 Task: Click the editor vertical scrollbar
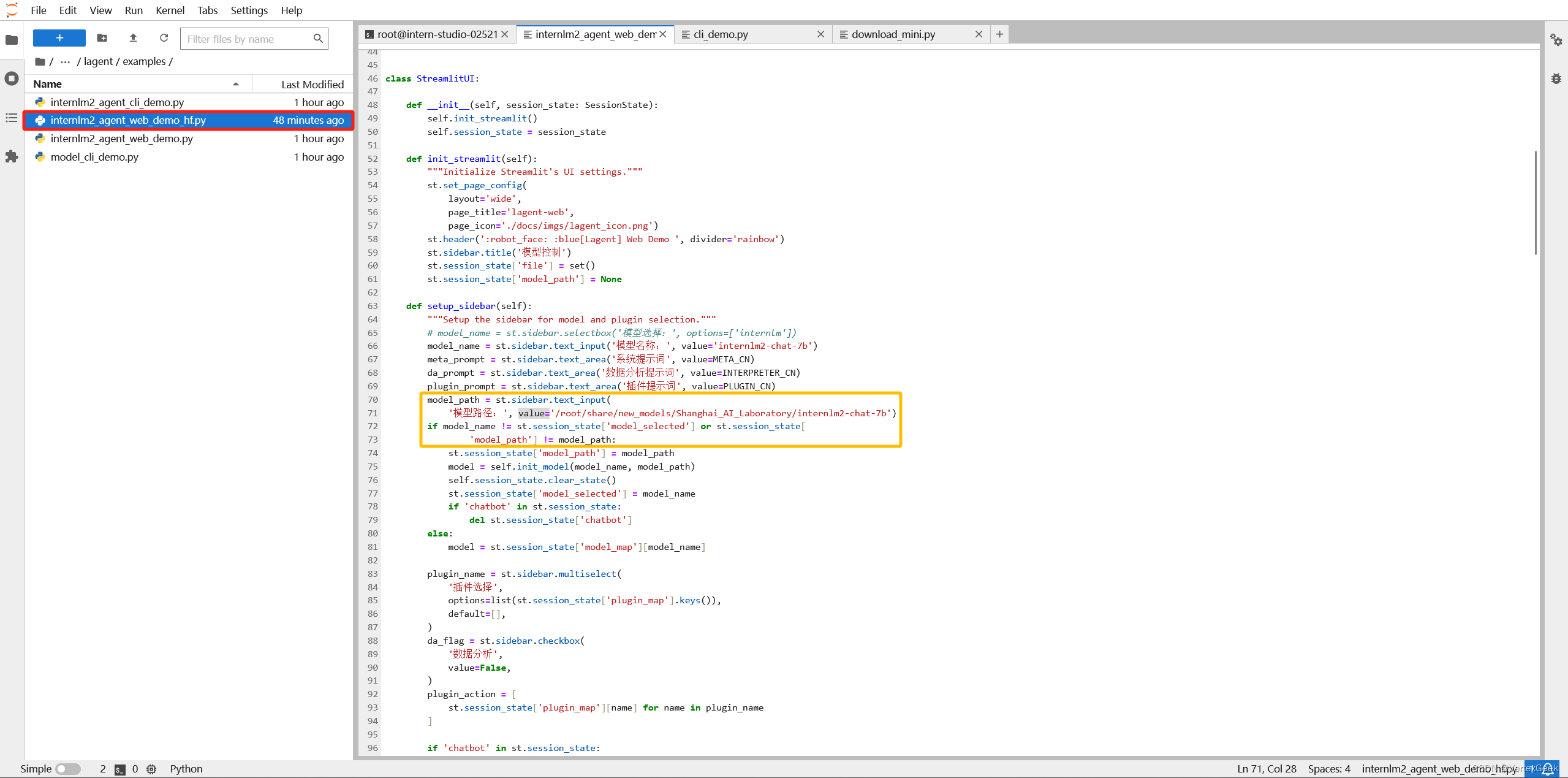tap(1535, 202)
